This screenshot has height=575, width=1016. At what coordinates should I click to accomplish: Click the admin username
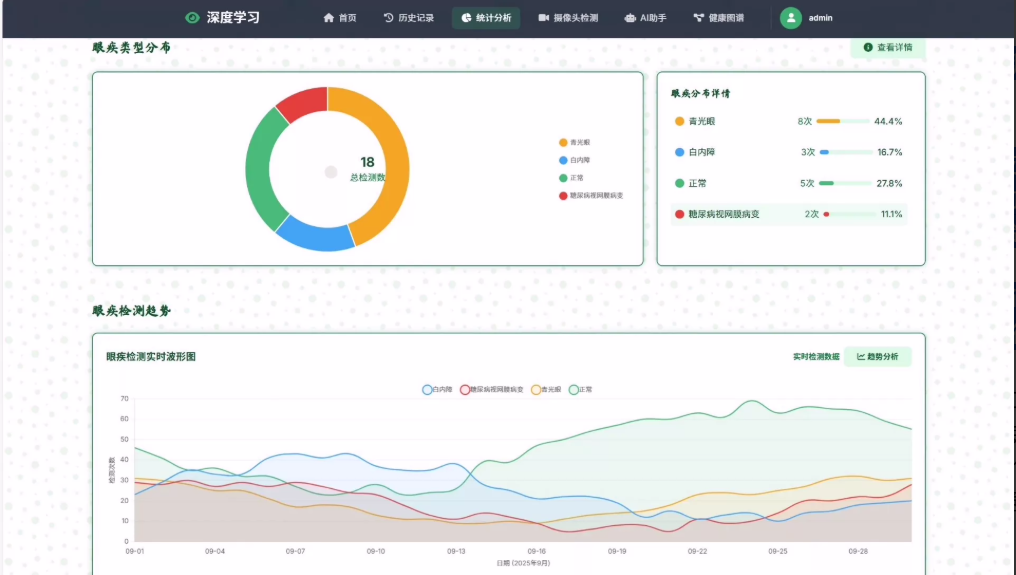pyautogui.click(x=820, y=18)
